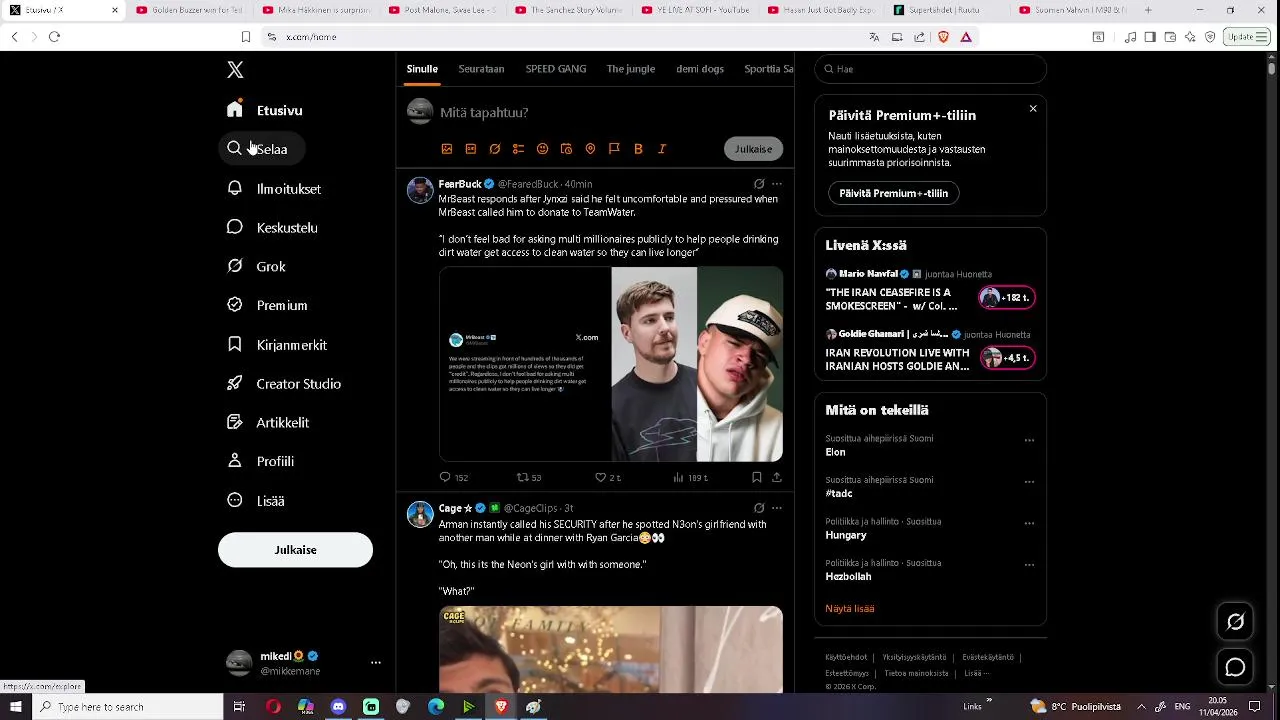
Task: Join Mario Nawfal's live space
Action: pyautogui.click(x=1006, y=298)
